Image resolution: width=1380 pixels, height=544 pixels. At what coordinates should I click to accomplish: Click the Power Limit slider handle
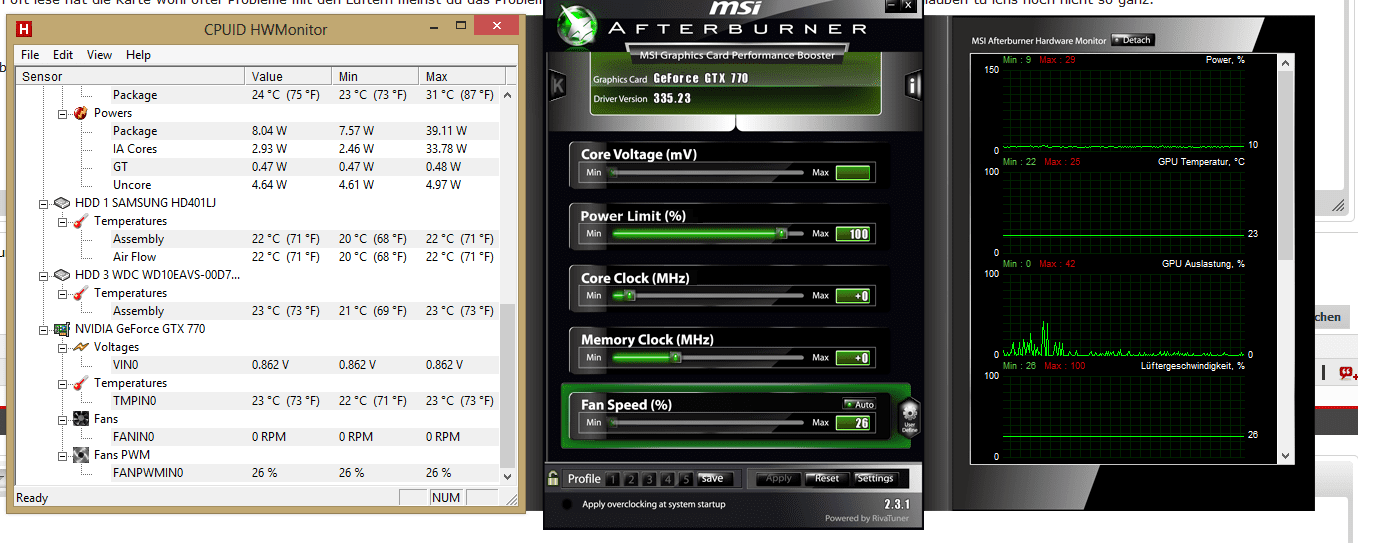(782, 233)
